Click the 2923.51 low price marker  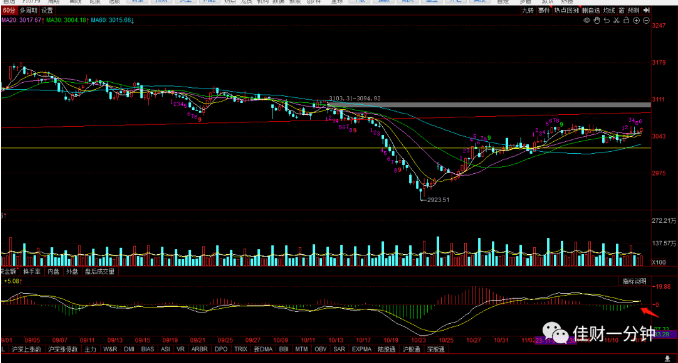438,200
